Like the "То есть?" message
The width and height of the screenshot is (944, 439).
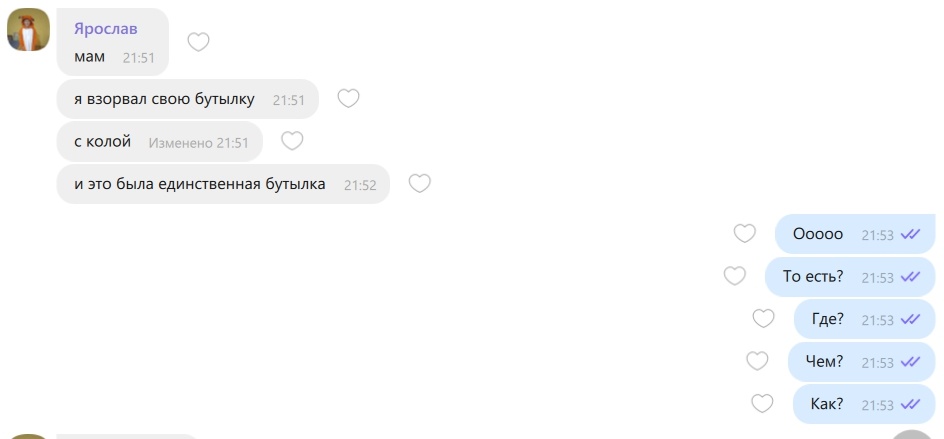click(x=734, y=276)
